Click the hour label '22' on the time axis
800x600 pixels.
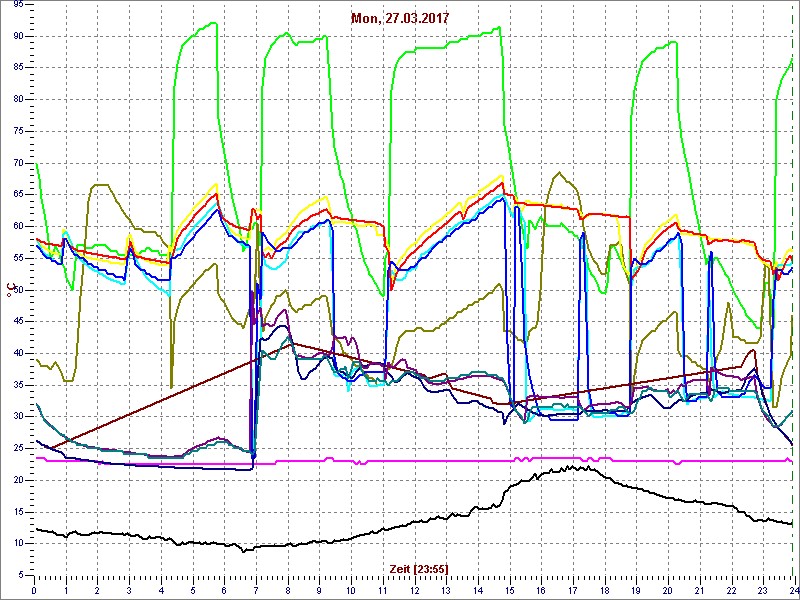730,588
